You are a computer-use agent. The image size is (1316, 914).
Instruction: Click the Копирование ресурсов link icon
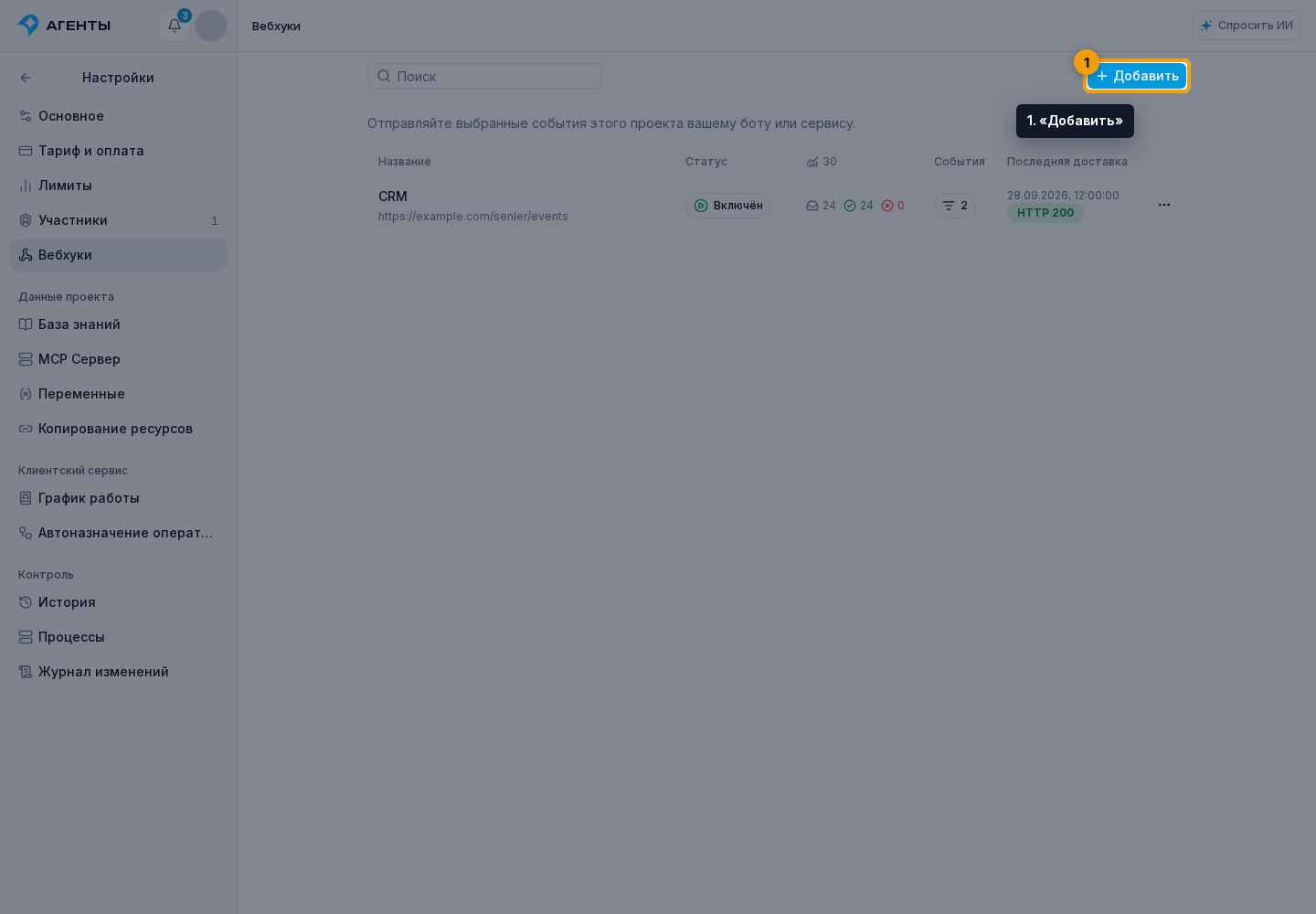click(x=26, y=429)
